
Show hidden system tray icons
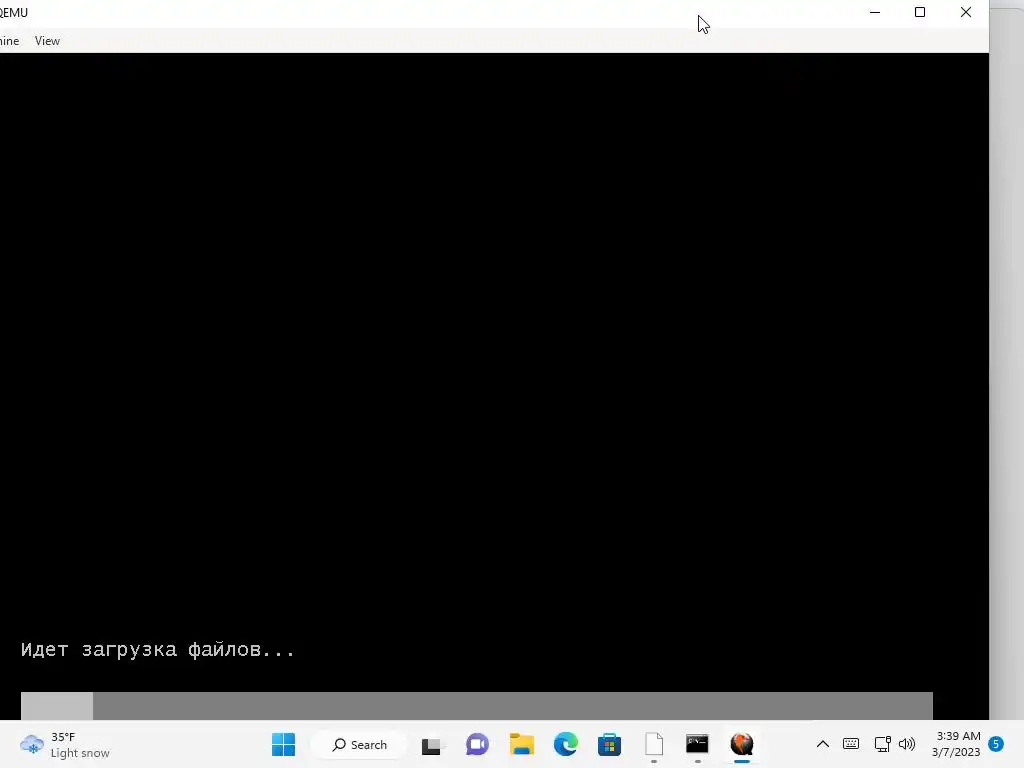(823, 744)
